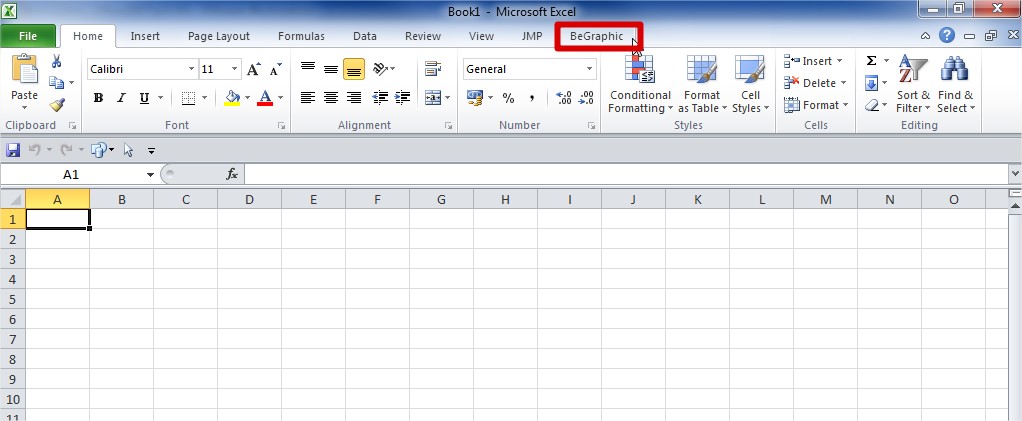Center text horizontally in the cell

pyautogui.click(x=331, y=98)
